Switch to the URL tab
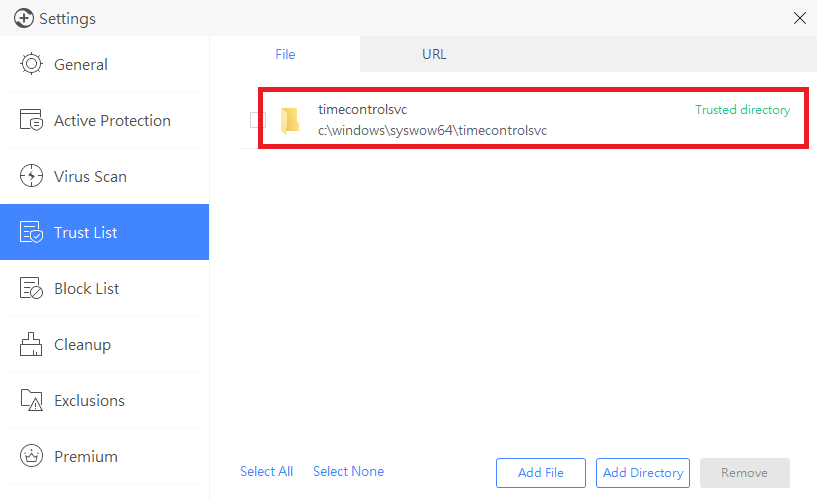Screen dimensions: 817x500 click(x=434, y=54)
